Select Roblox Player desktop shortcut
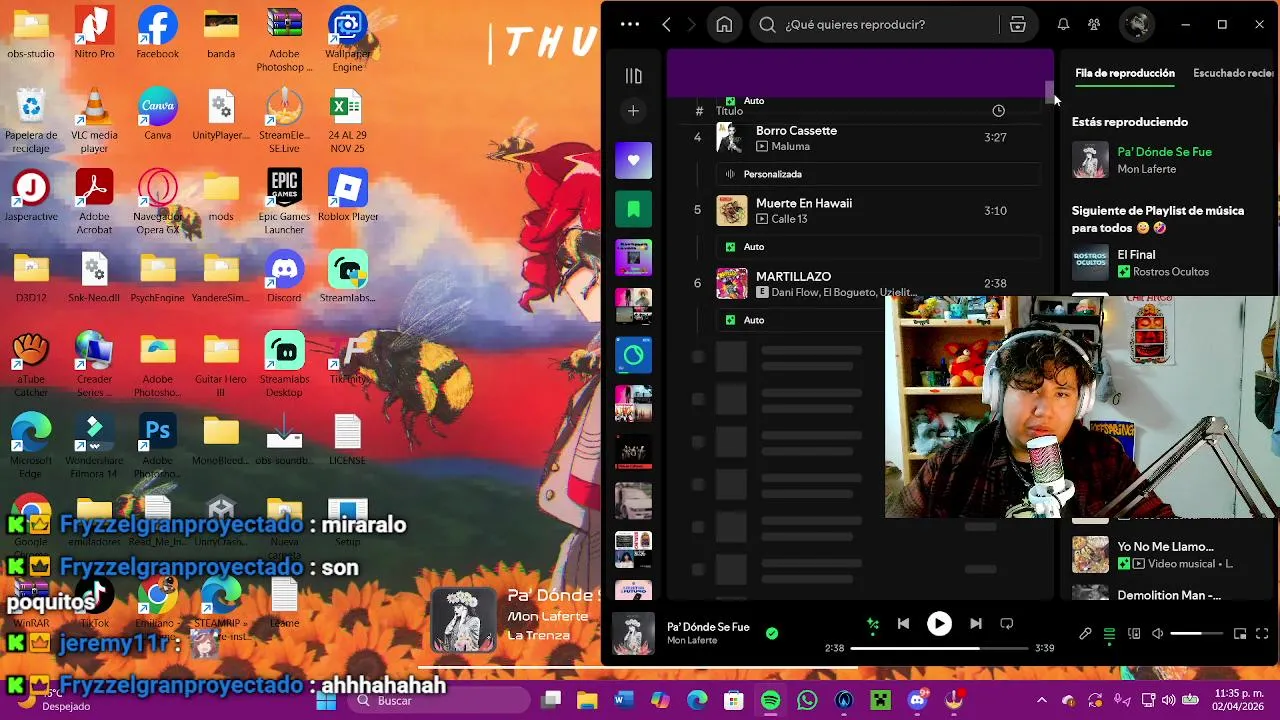The height and width of the screenshot is (720, 1280). (x=348, y=196)
